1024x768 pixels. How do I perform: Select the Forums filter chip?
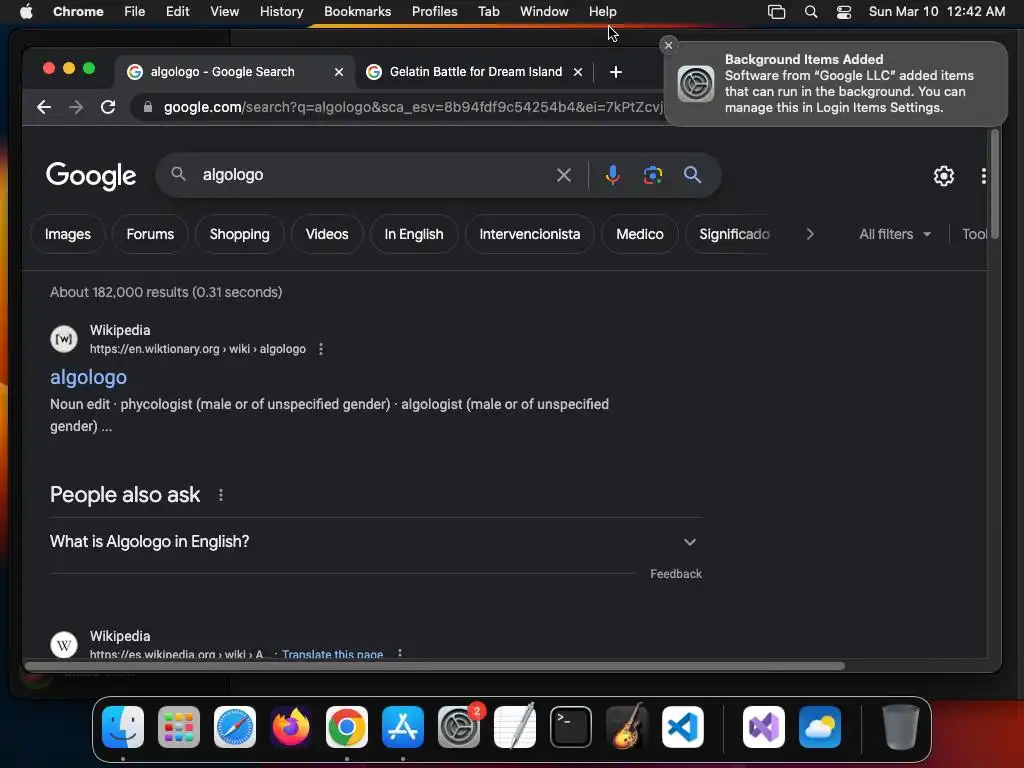(150, 234)
